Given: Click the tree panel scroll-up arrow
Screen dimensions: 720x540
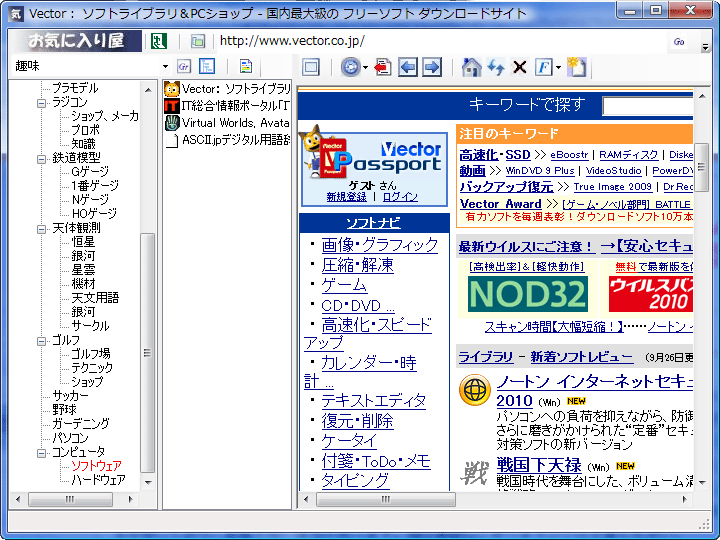Looking at the screenshot, I should (148, 90).
